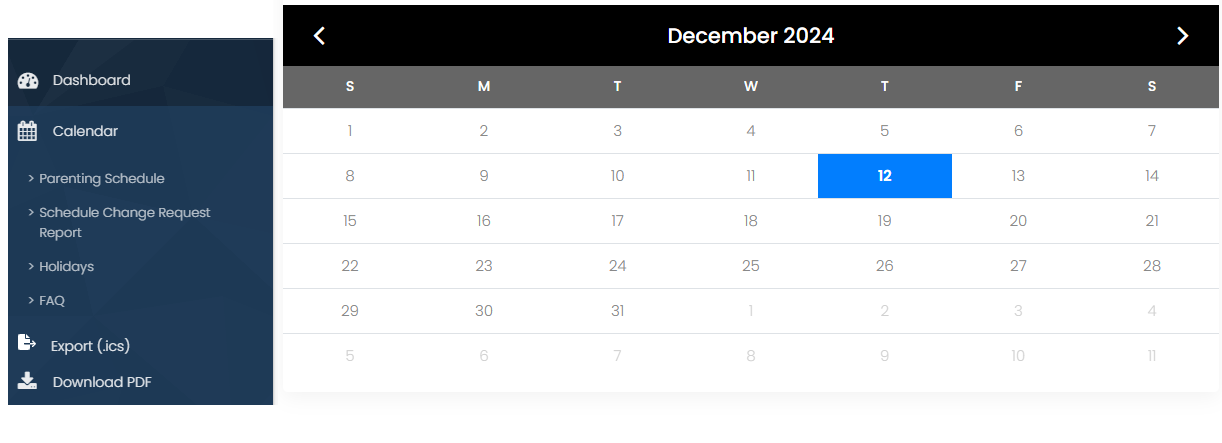Pick December 25 on the calendar

751,266
